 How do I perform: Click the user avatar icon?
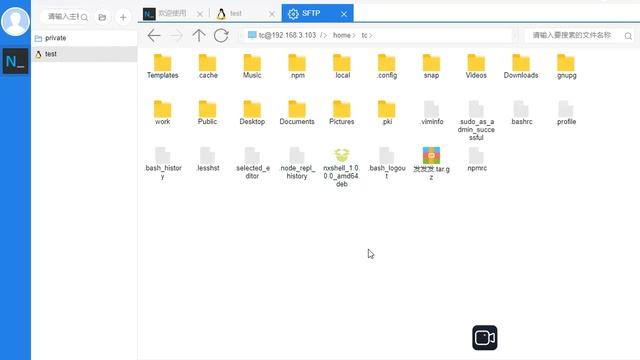tap(15, 21)
